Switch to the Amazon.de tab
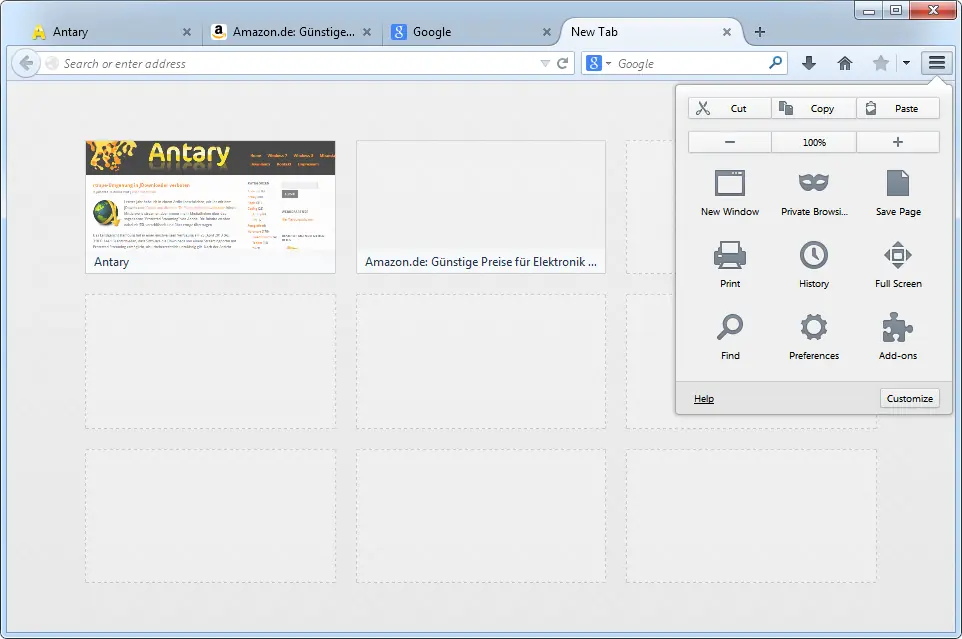 click(x=292, y=32)
